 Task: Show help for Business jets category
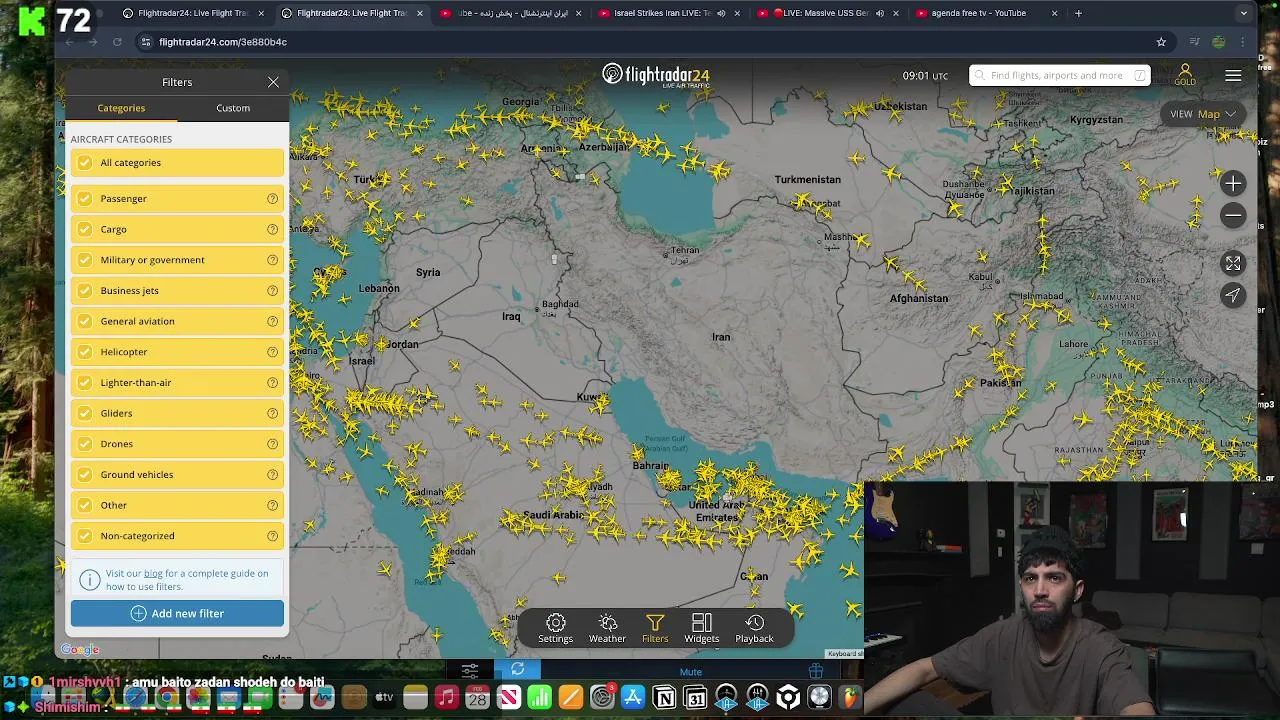pos(272,291)
